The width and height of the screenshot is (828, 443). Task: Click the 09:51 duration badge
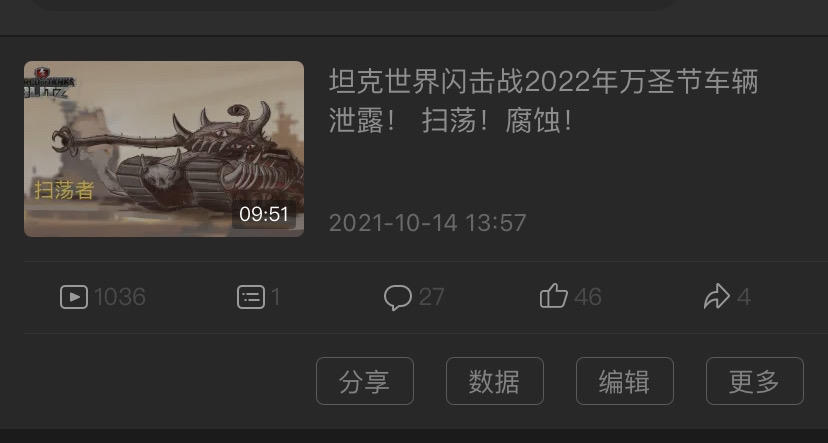click(264, 214)
